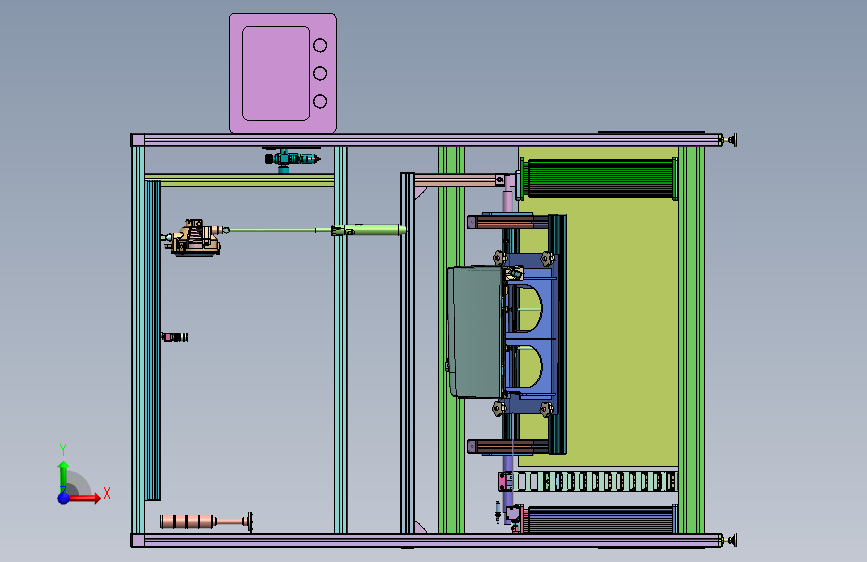867x562 pixels.
Task: Select the yellow-green crossbar in the left bay
Action: click(239, 180)
